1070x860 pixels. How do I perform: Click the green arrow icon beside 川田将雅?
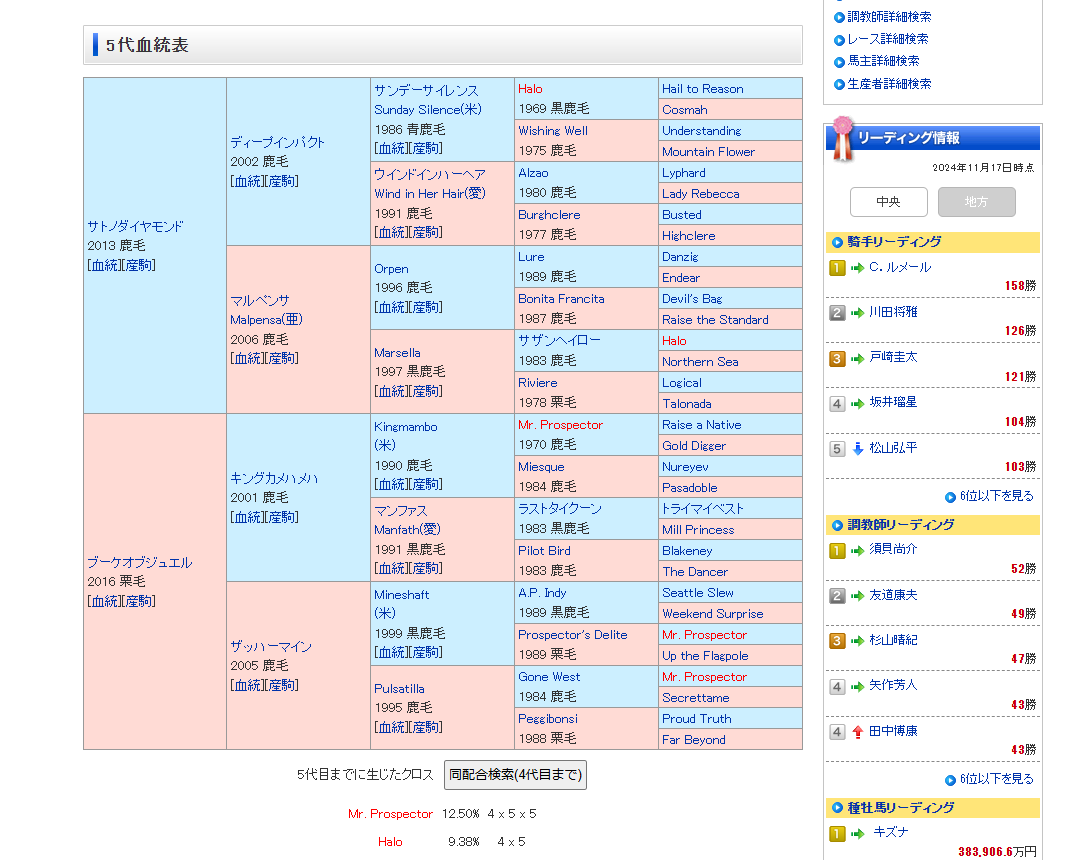[x=857, y=313]
